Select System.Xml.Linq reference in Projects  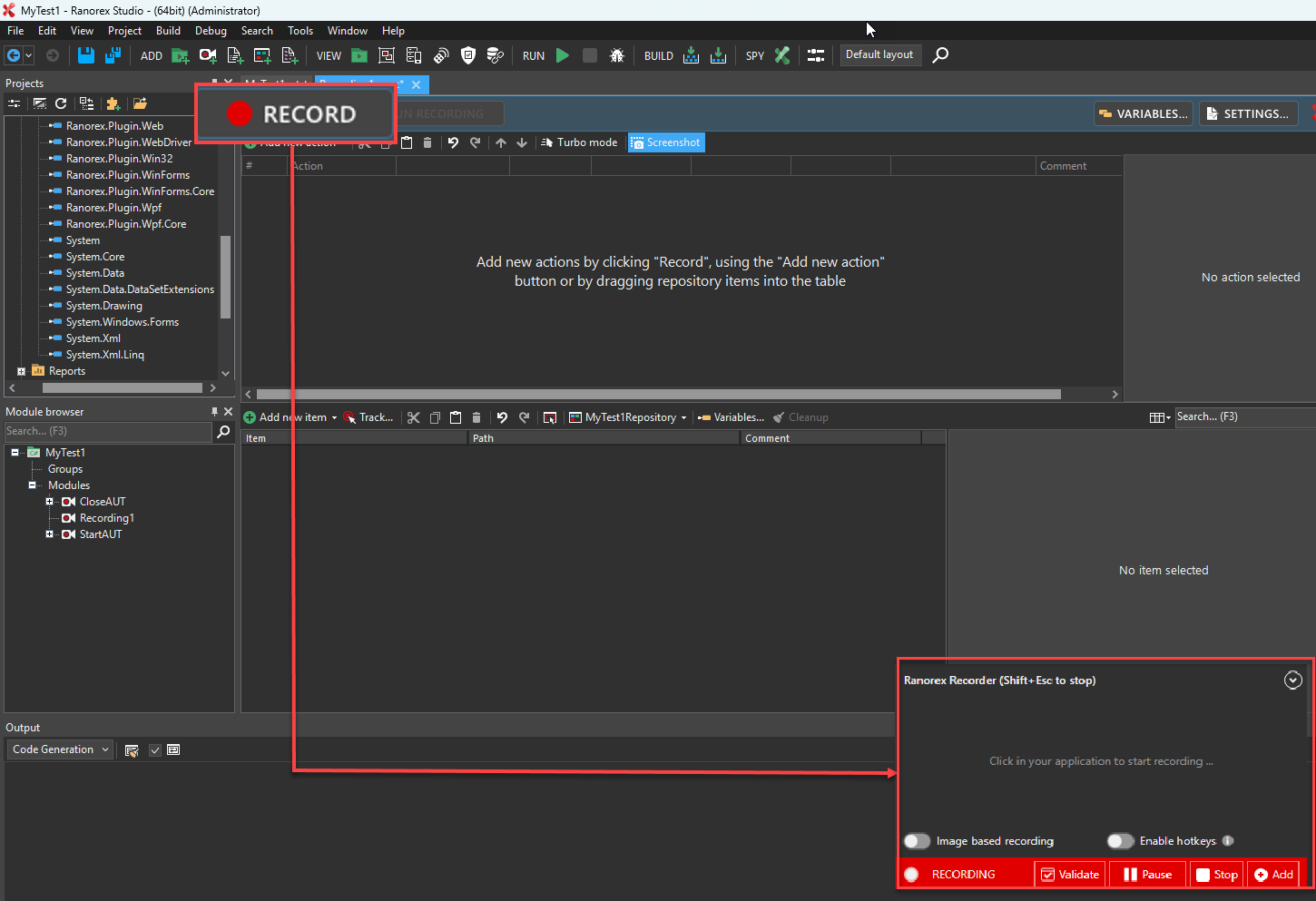(x=105, y=355)
